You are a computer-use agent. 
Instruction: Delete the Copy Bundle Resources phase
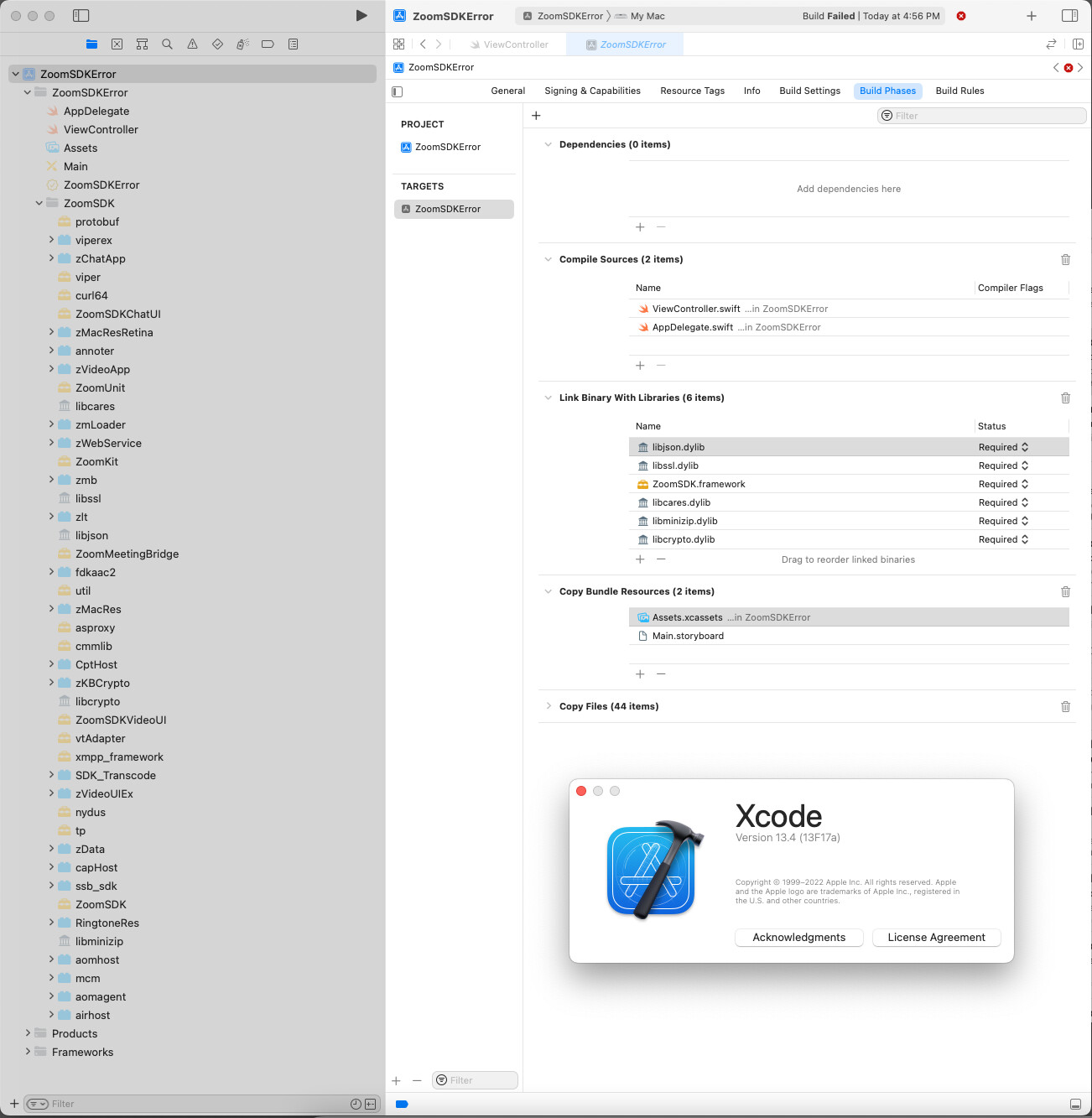click(x=1065, y=592)
